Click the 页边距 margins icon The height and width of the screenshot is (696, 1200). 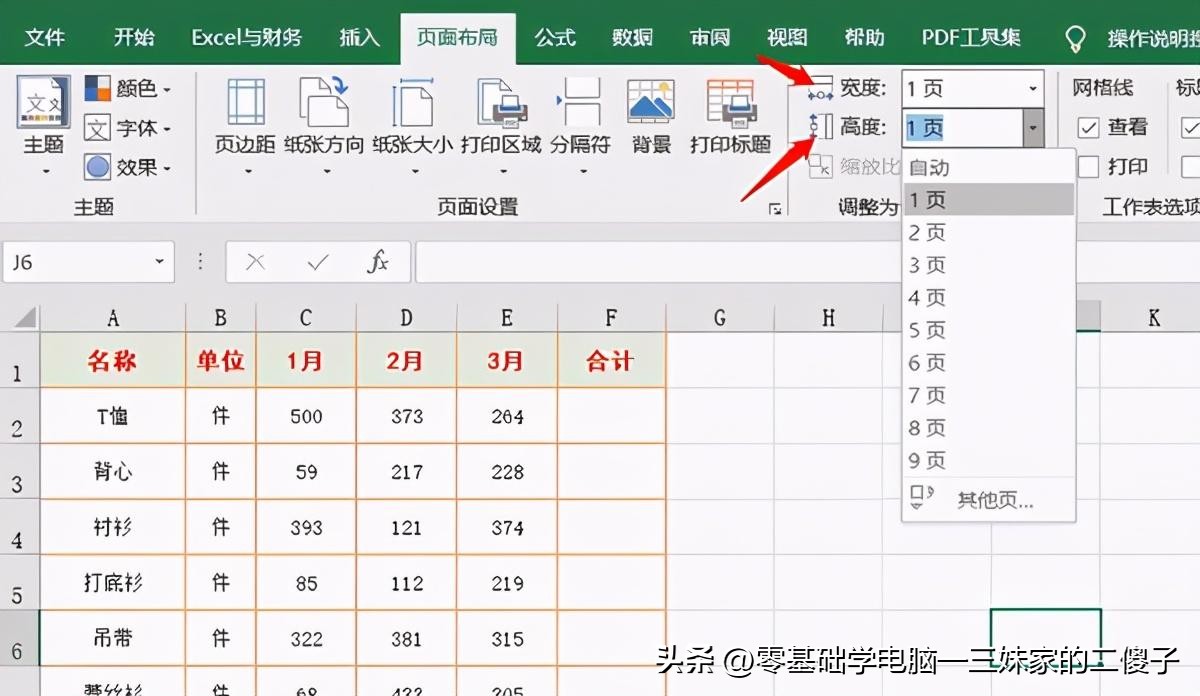[x=245, y=105]
